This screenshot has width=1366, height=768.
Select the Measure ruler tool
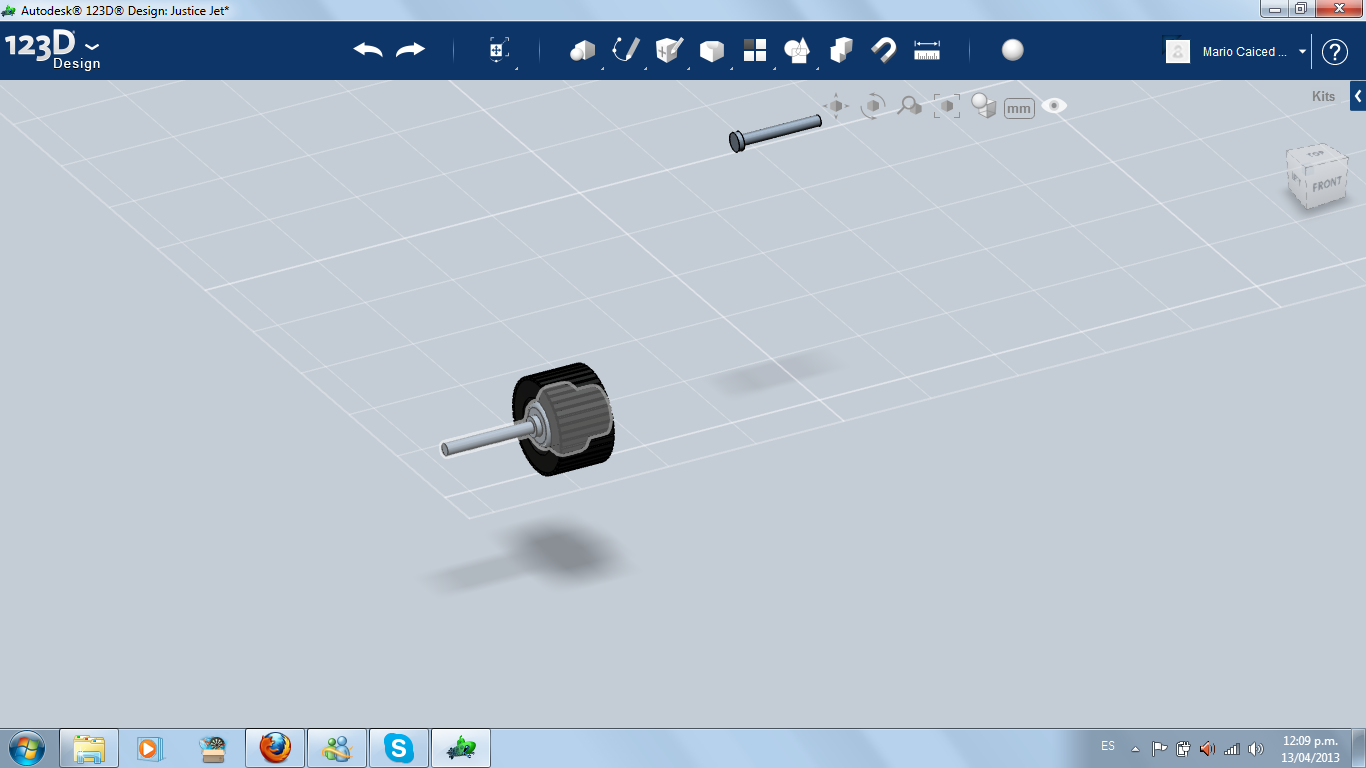(927, 50)
